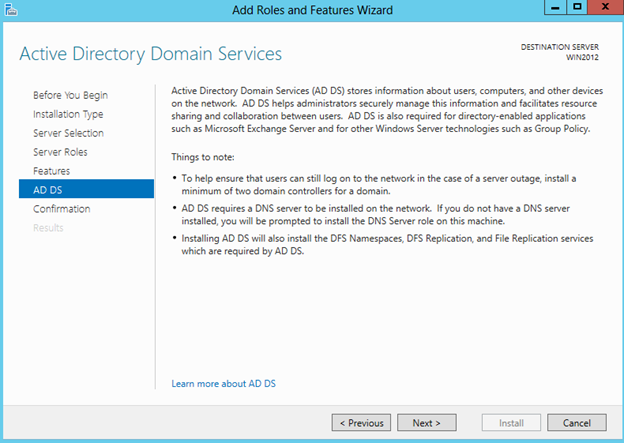Open the Installation Type step

tap(69, 114)
